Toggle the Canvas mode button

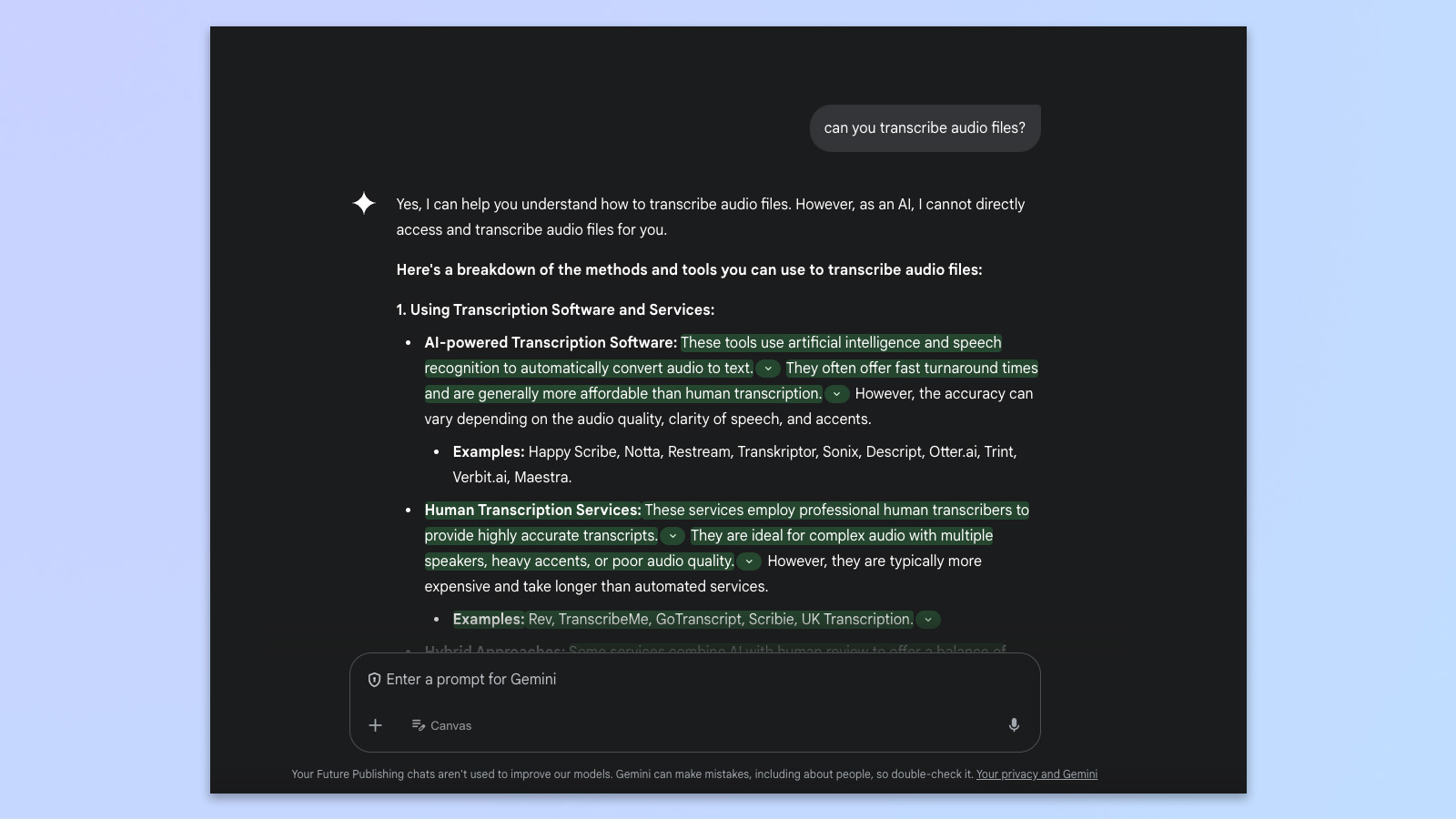[x=441, y=725]
